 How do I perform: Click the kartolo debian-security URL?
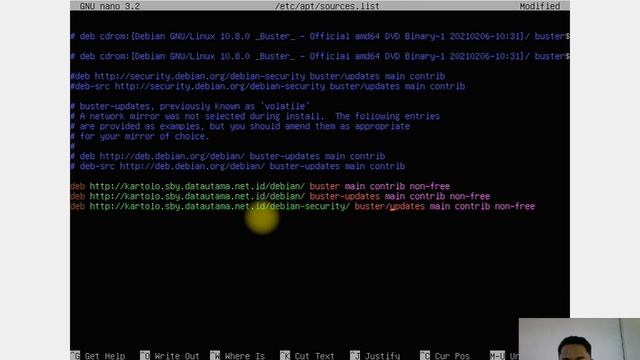220,207
